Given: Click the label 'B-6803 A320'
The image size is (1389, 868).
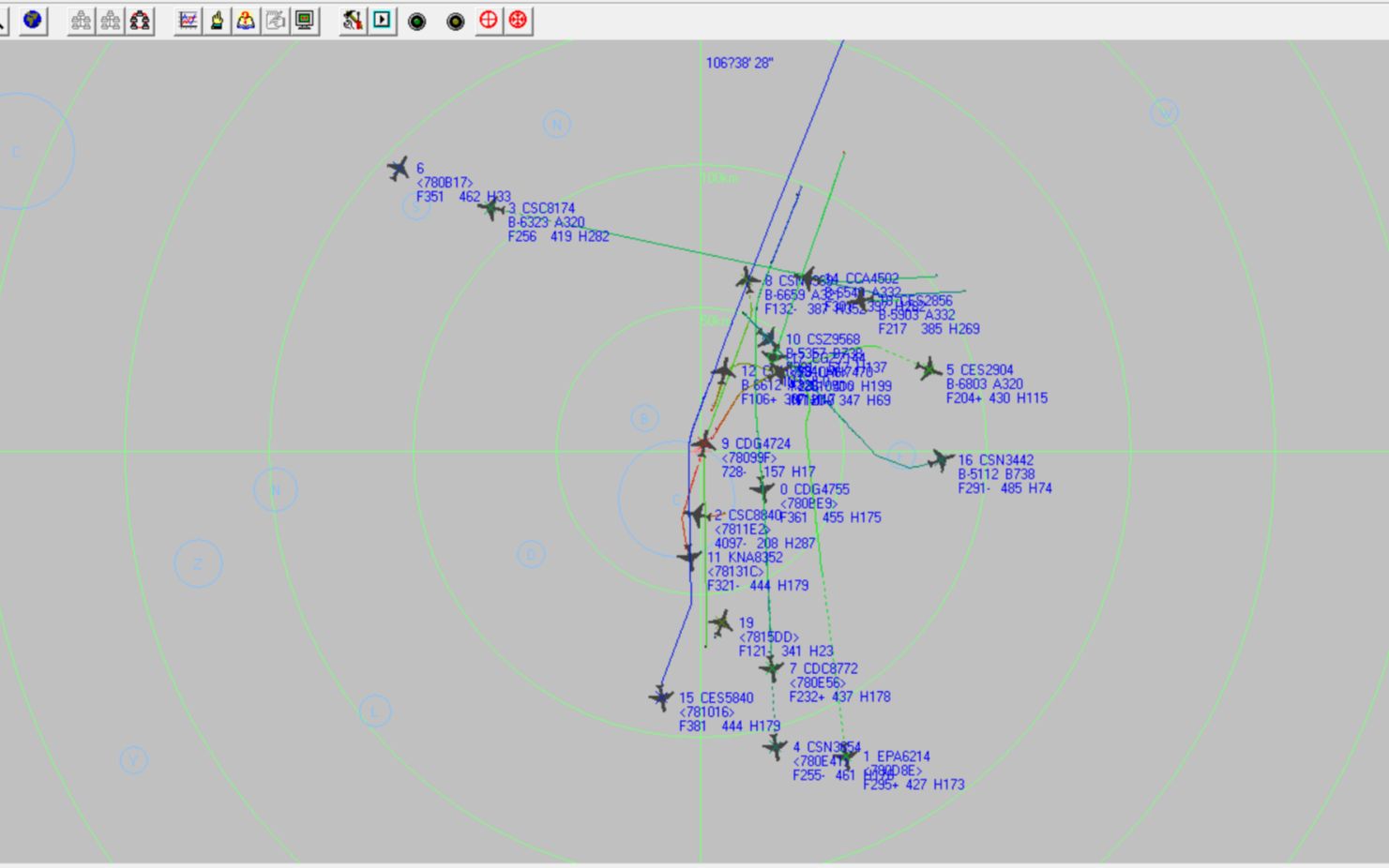Looking at the screenshot, I should pyautogui.click(x=985, y=384).
